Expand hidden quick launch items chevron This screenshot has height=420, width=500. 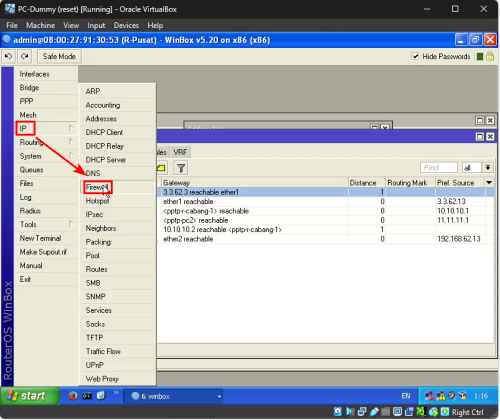116,393
